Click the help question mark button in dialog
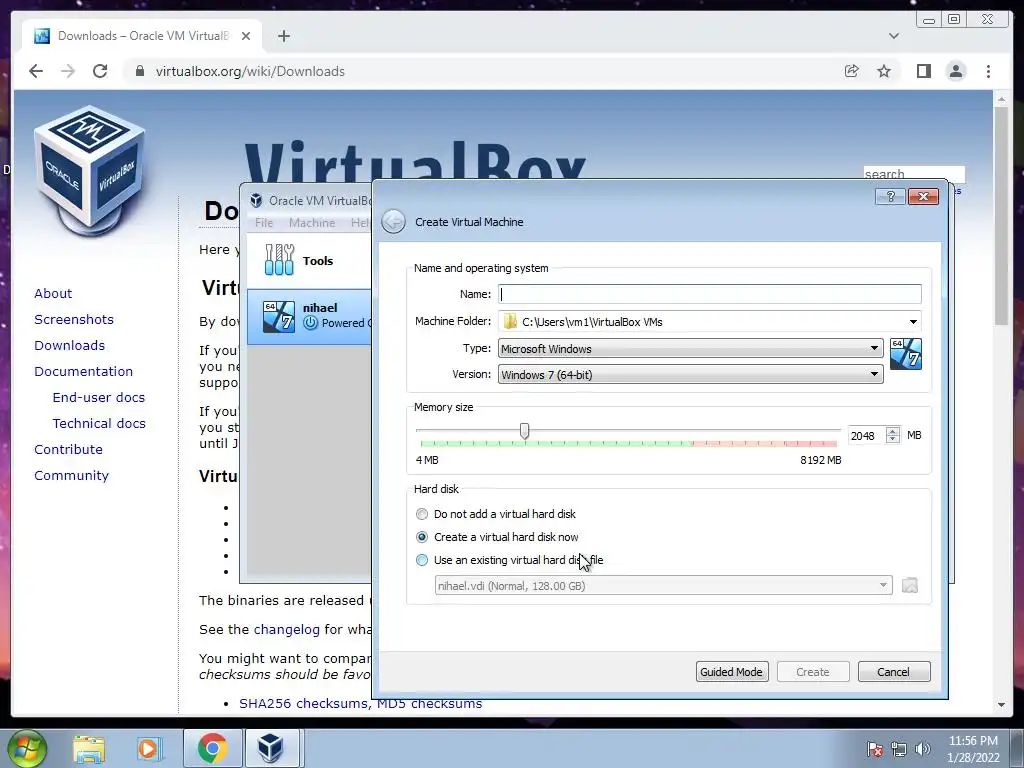Screen dimensions: 1024x768 tap(890, 197)
